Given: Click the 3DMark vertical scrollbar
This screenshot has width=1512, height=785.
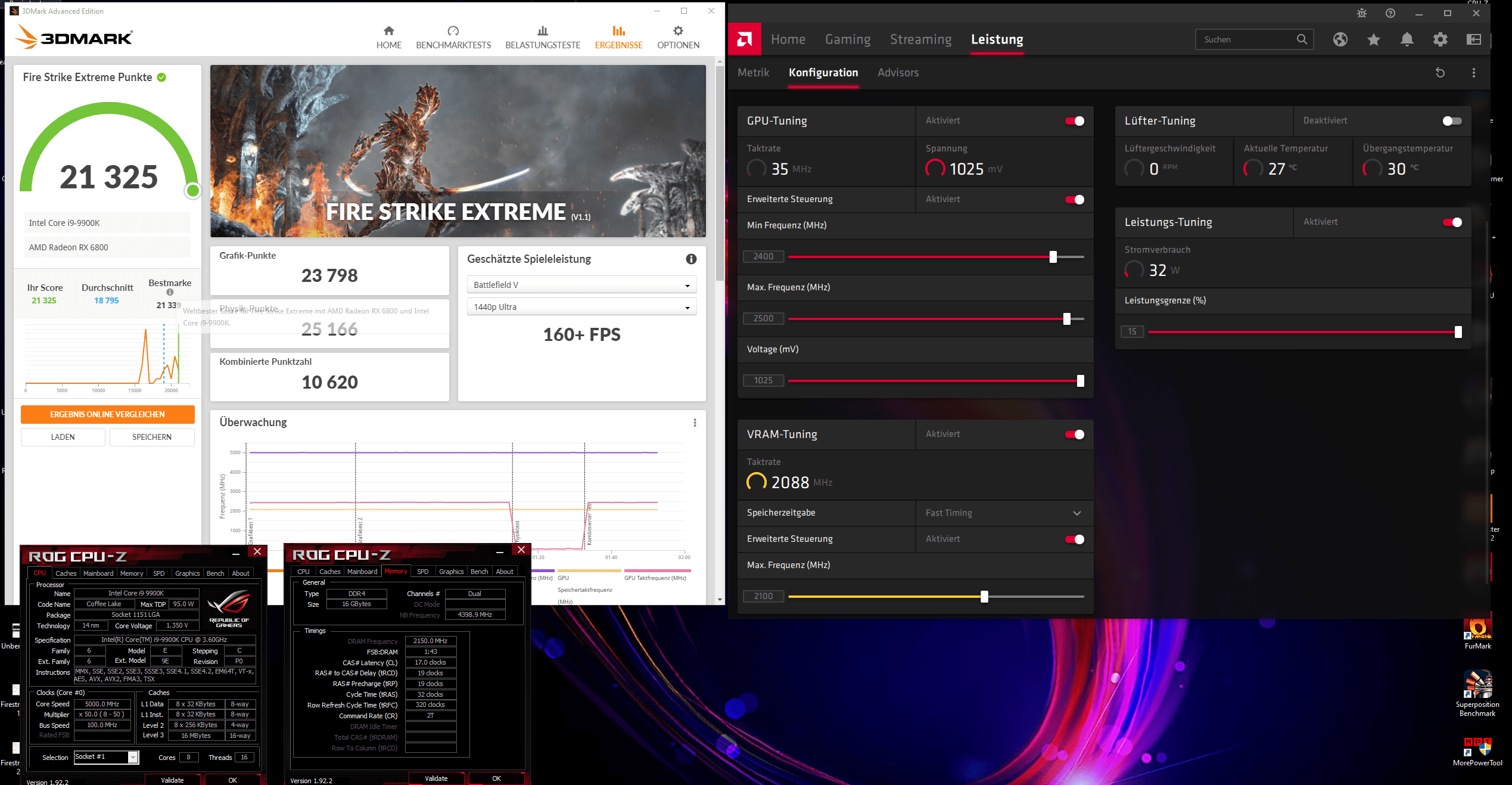Looking at the screenshot, I should click(x=720, y=173).
